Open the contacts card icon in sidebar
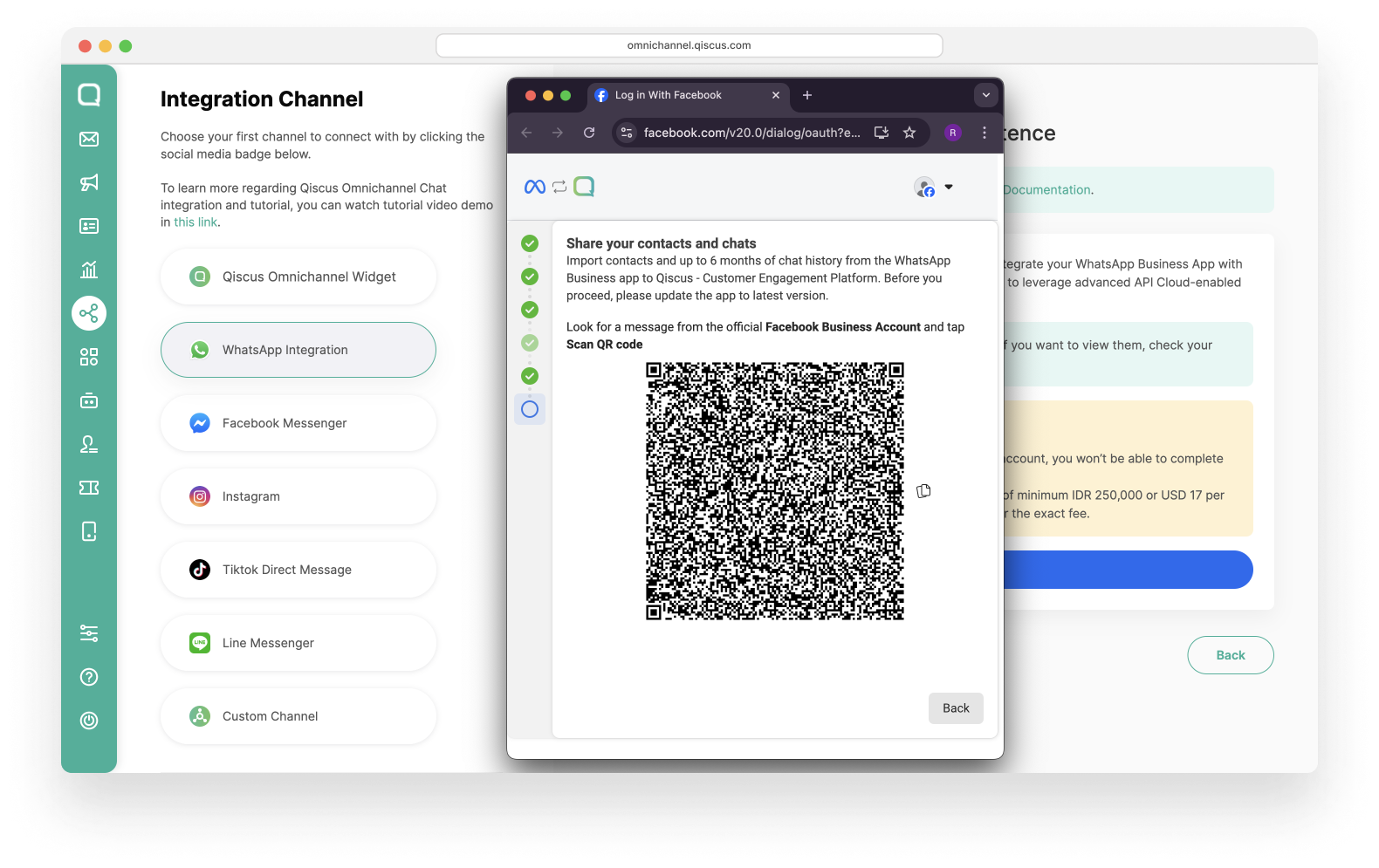The width and height of the screenshot is (1379, 868). [x=89, y=226]
